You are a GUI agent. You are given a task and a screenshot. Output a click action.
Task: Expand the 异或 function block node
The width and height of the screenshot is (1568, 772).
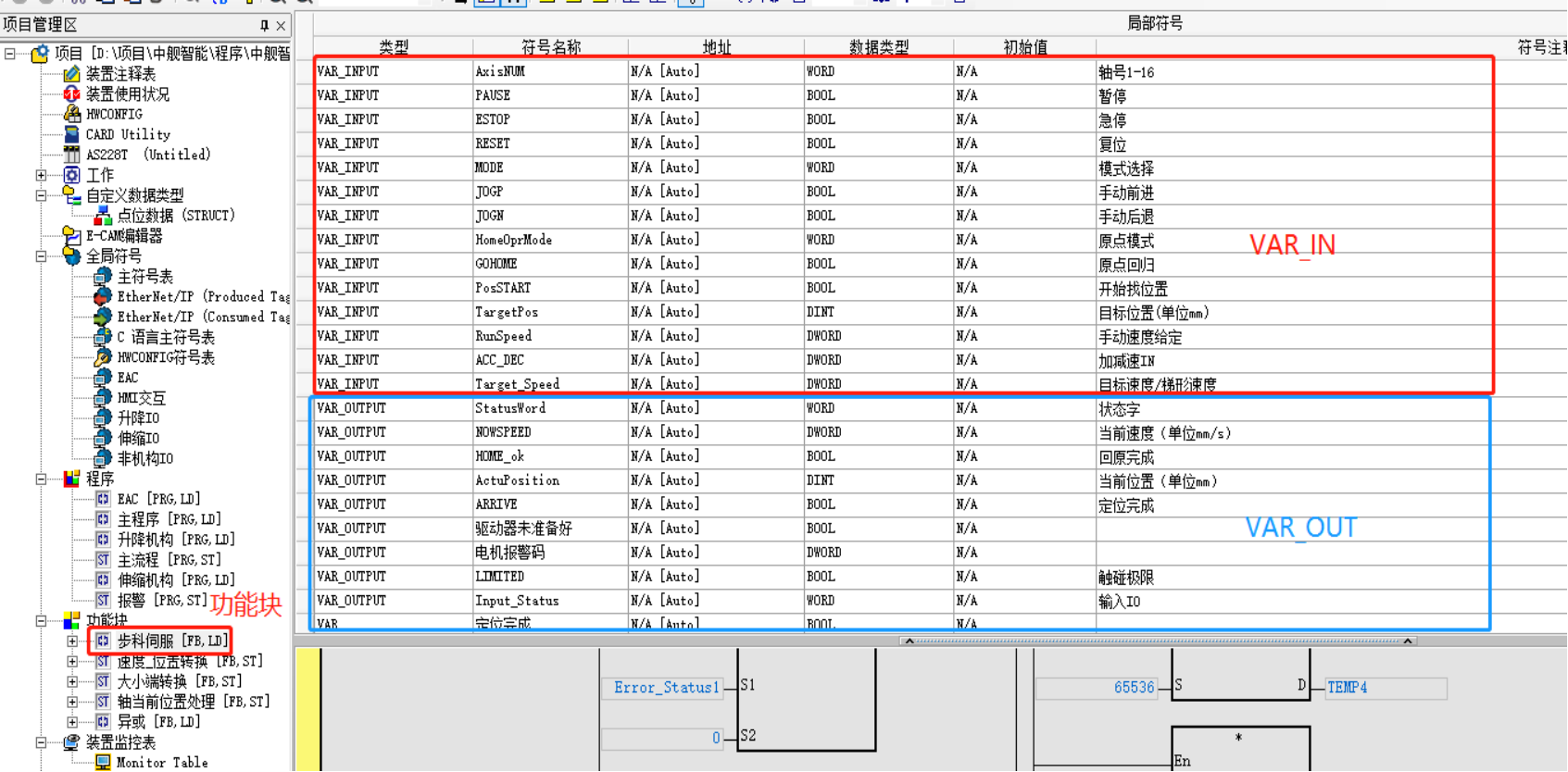(x=72, y=722)
